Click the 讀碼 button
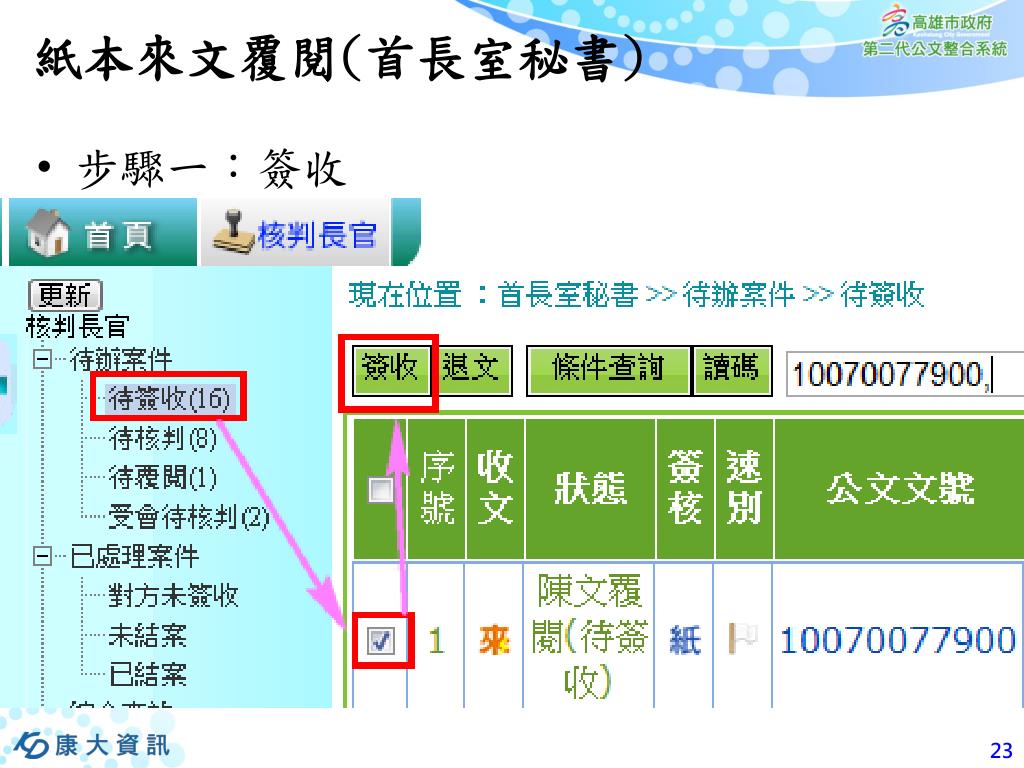Viewport: 1024px width, 768px height. click(731, 369)
